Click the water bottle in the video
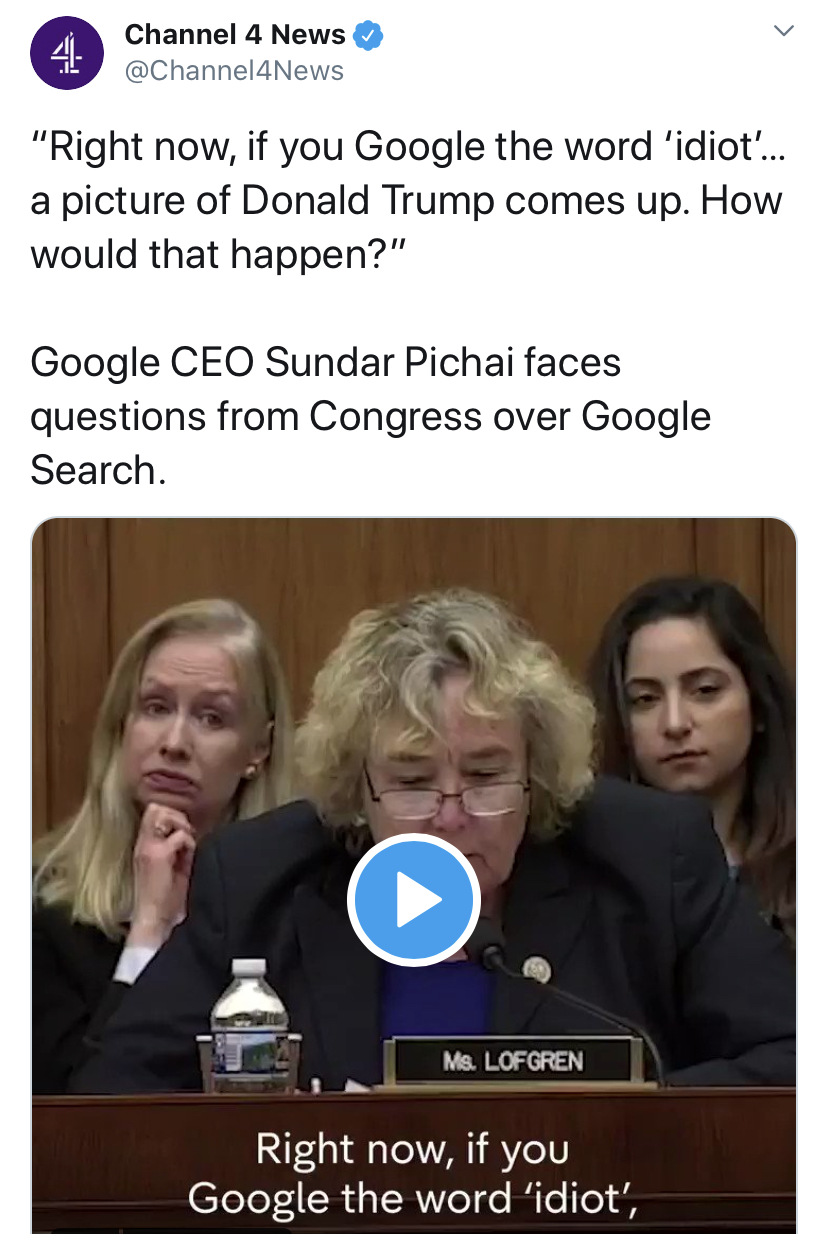Viewport: 828px width, 1234px height. click(x=249, y=1024)
